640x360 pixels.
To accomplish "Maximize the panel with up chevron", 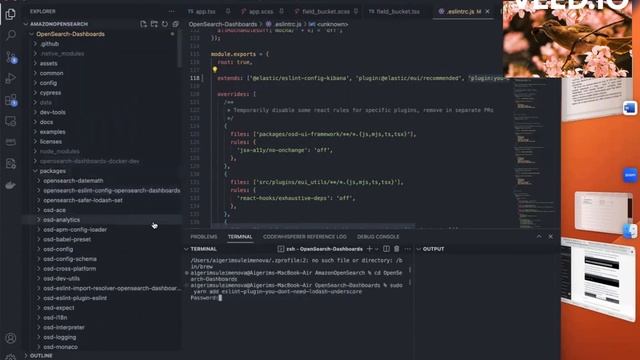I will tap(539, 236).
